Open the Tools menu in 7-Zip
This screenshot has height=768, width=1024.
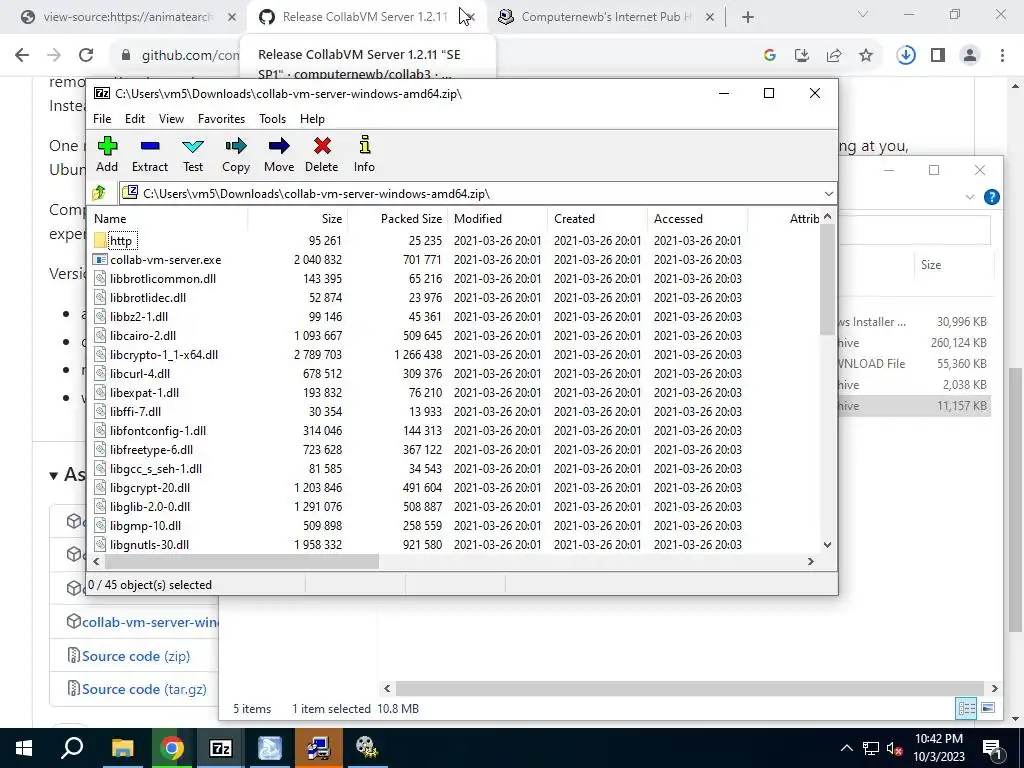coord(272,119)
